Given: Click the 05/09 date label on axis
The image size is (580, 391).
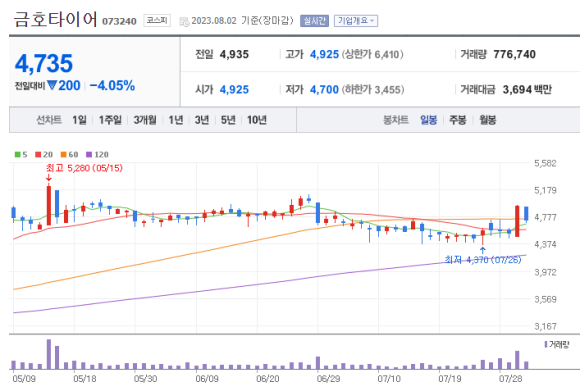Looking at the screenshot, I should click(24, 379).
